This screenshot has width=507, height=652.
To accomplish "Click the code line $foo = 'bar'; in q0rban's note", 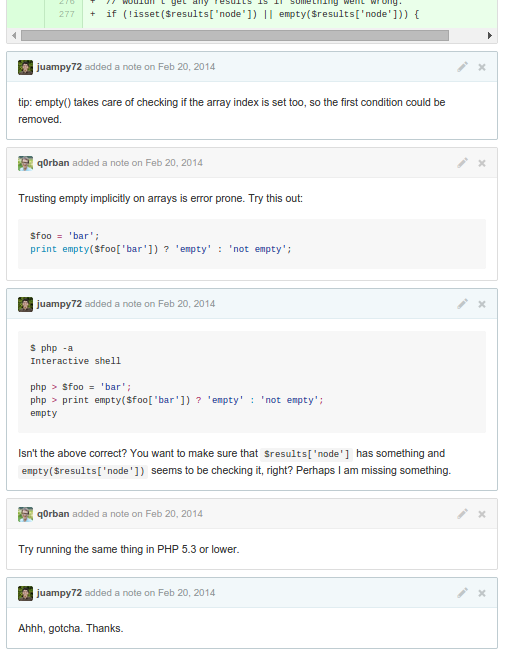I will pyautogui.click(x=64, y=236).
